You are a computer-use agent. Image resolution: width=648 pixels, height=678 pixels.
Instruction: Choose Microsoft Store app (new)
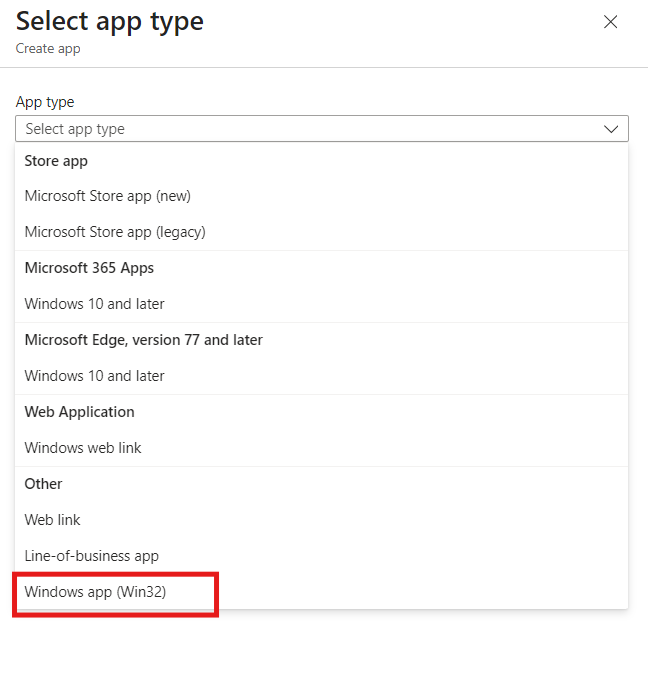107,196
